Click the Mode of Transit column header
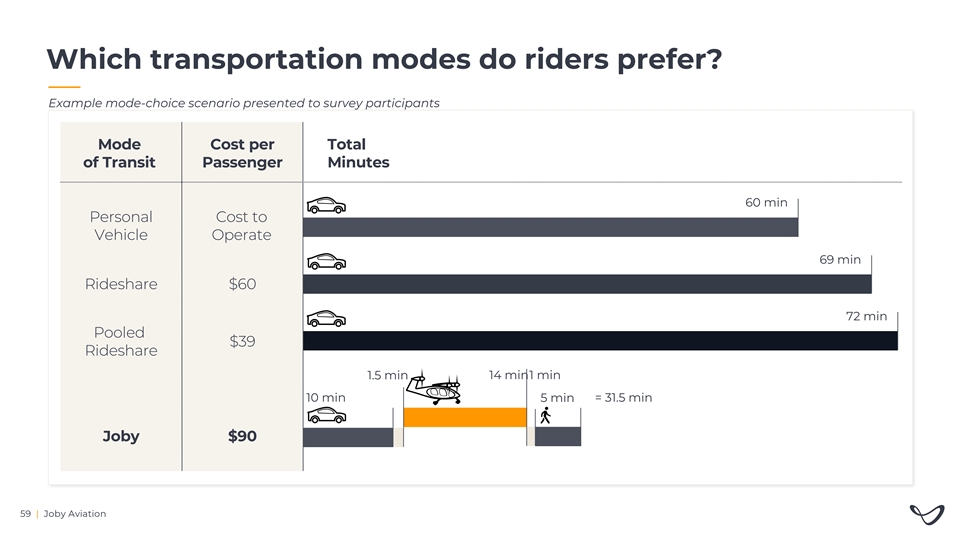Image resolution: width=960 pixels, height=540 pixels. click(x=120, y=153)
